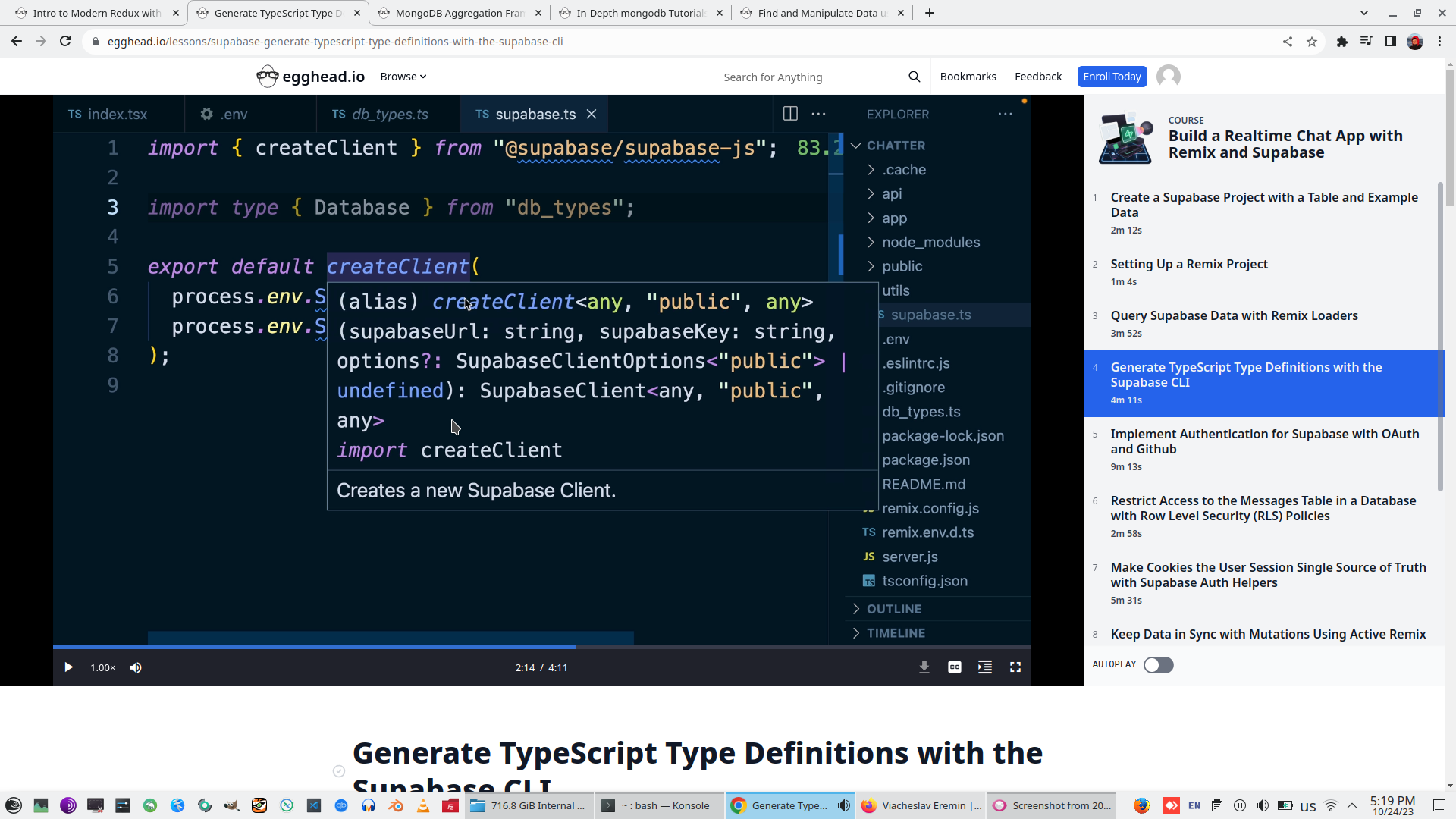Show hidden system tray icons
Viewport: 1456px width, 819px height.
(x=1352, y=805)
